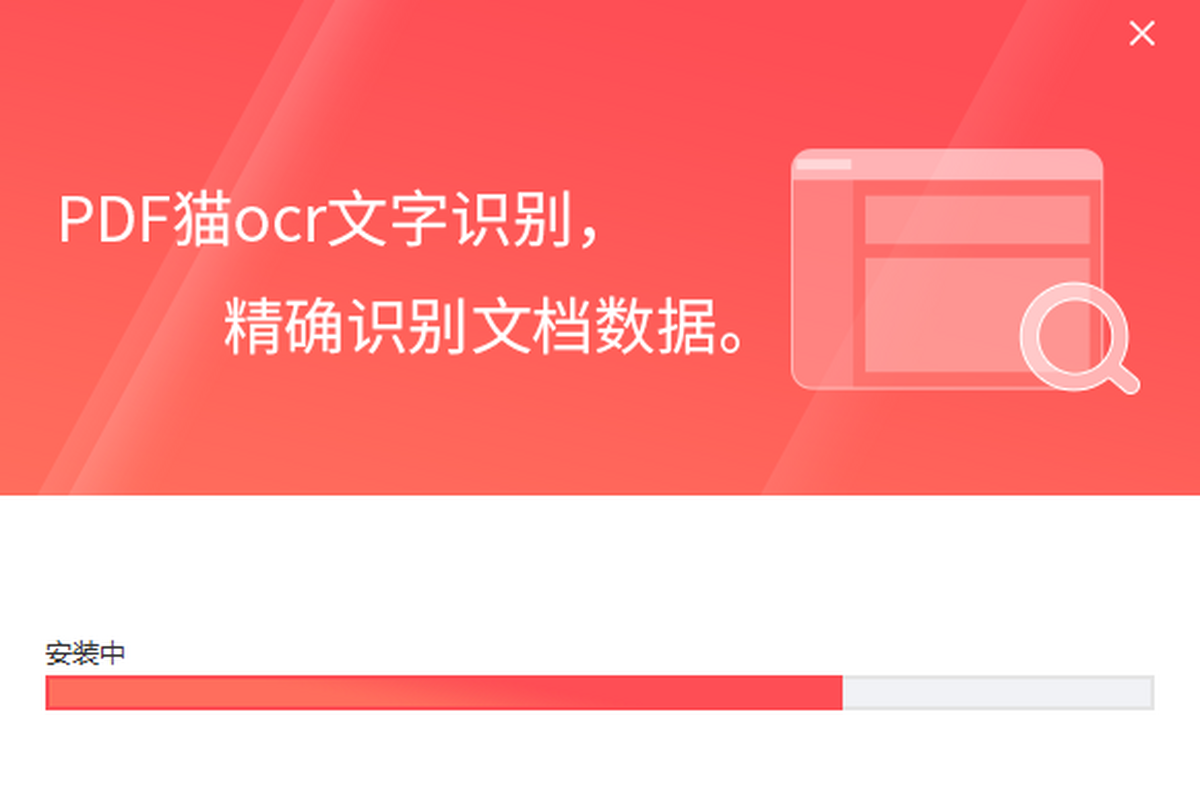Click the illustration's top content block
Viewport: 1200px width, 795px height.
point(977,220)
